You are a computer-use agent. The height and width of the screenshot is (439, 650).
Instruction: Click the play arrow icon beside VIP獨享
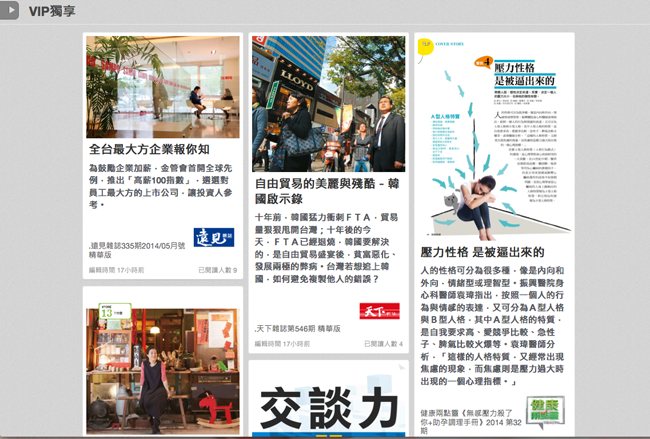click(x=9, y=10)
